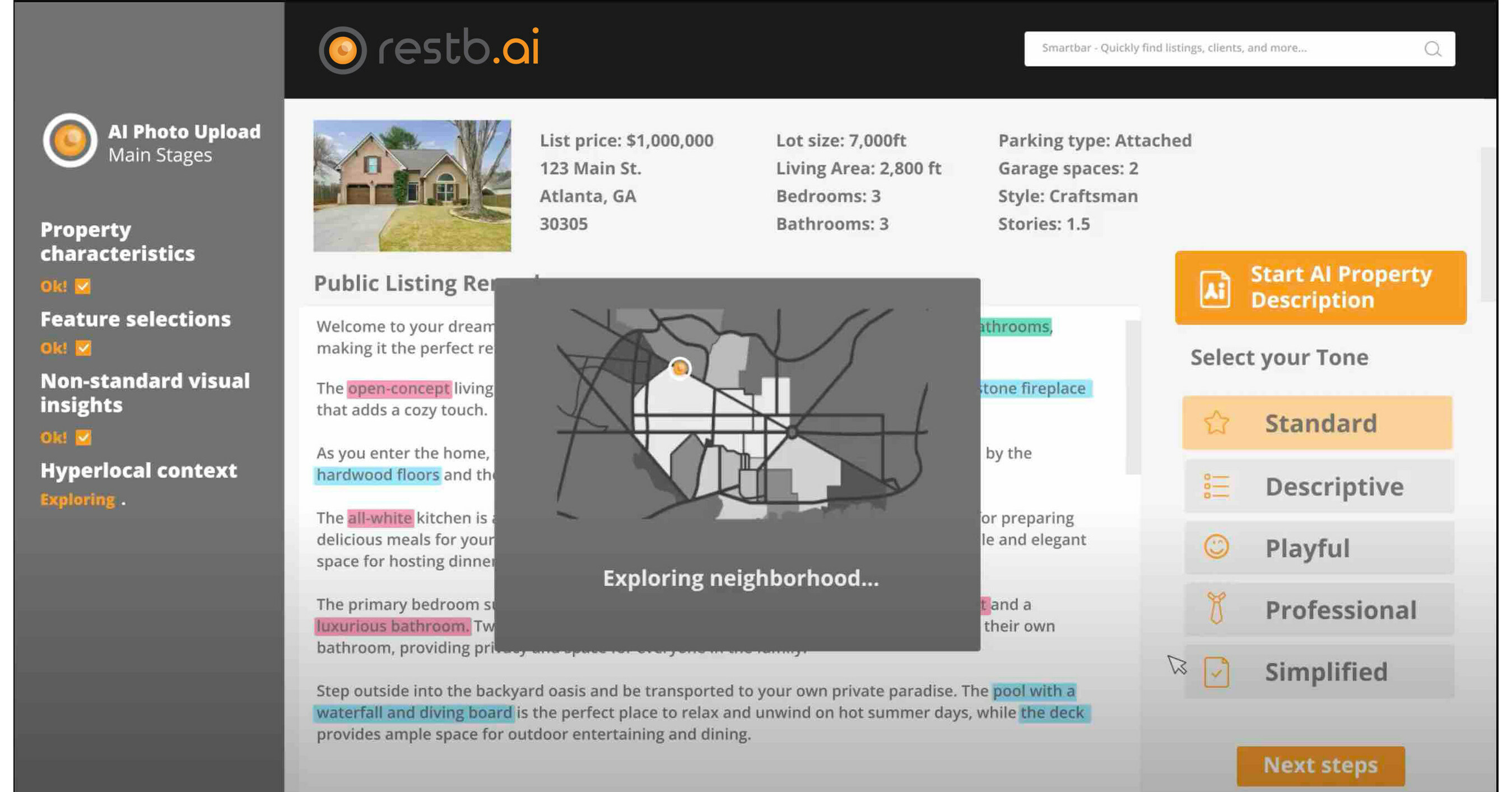Switch to the Playful tone option
This screenshot has width=1512, height=792.
[x=1318, y=548]
